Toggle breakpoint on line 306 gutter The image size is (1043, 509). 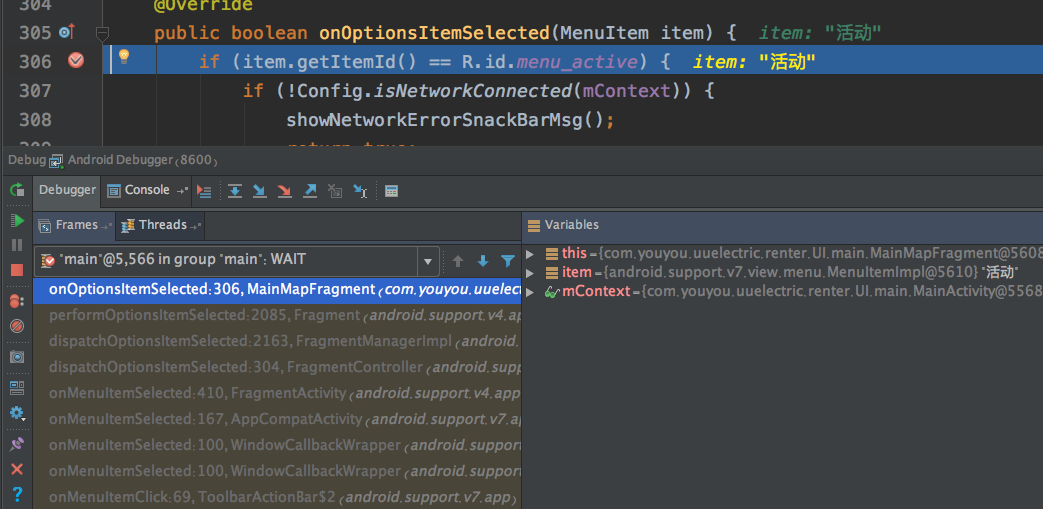(x=76, y=61)
